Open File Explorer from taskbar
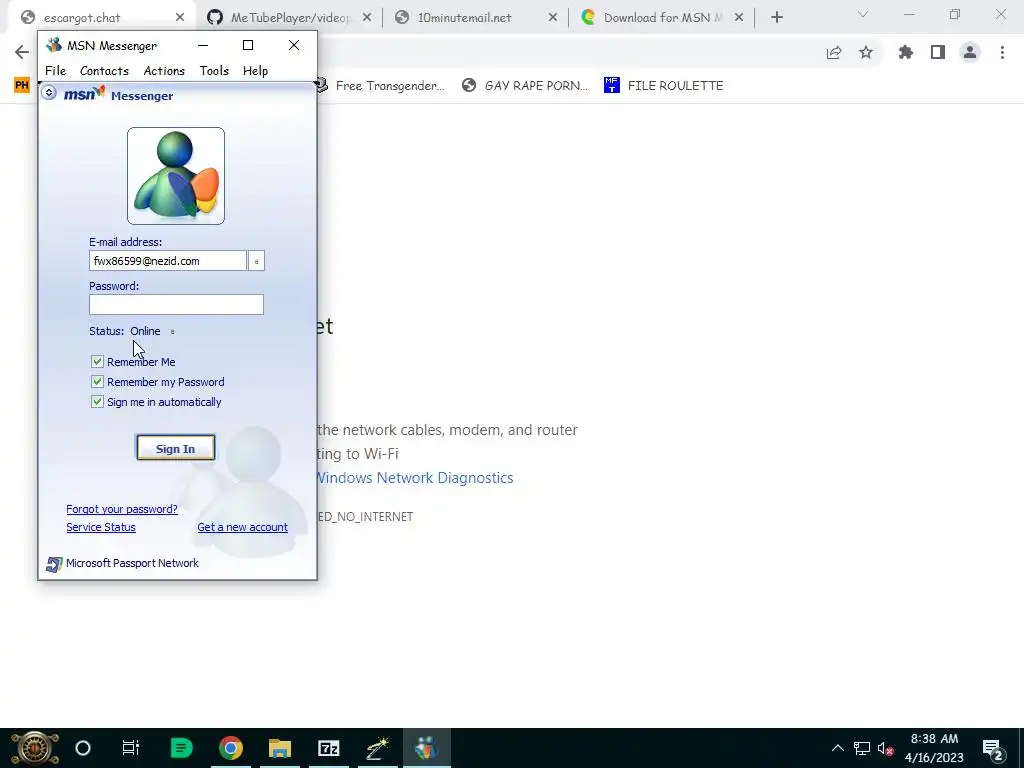The image size is (1024, 768). (280, 748)
